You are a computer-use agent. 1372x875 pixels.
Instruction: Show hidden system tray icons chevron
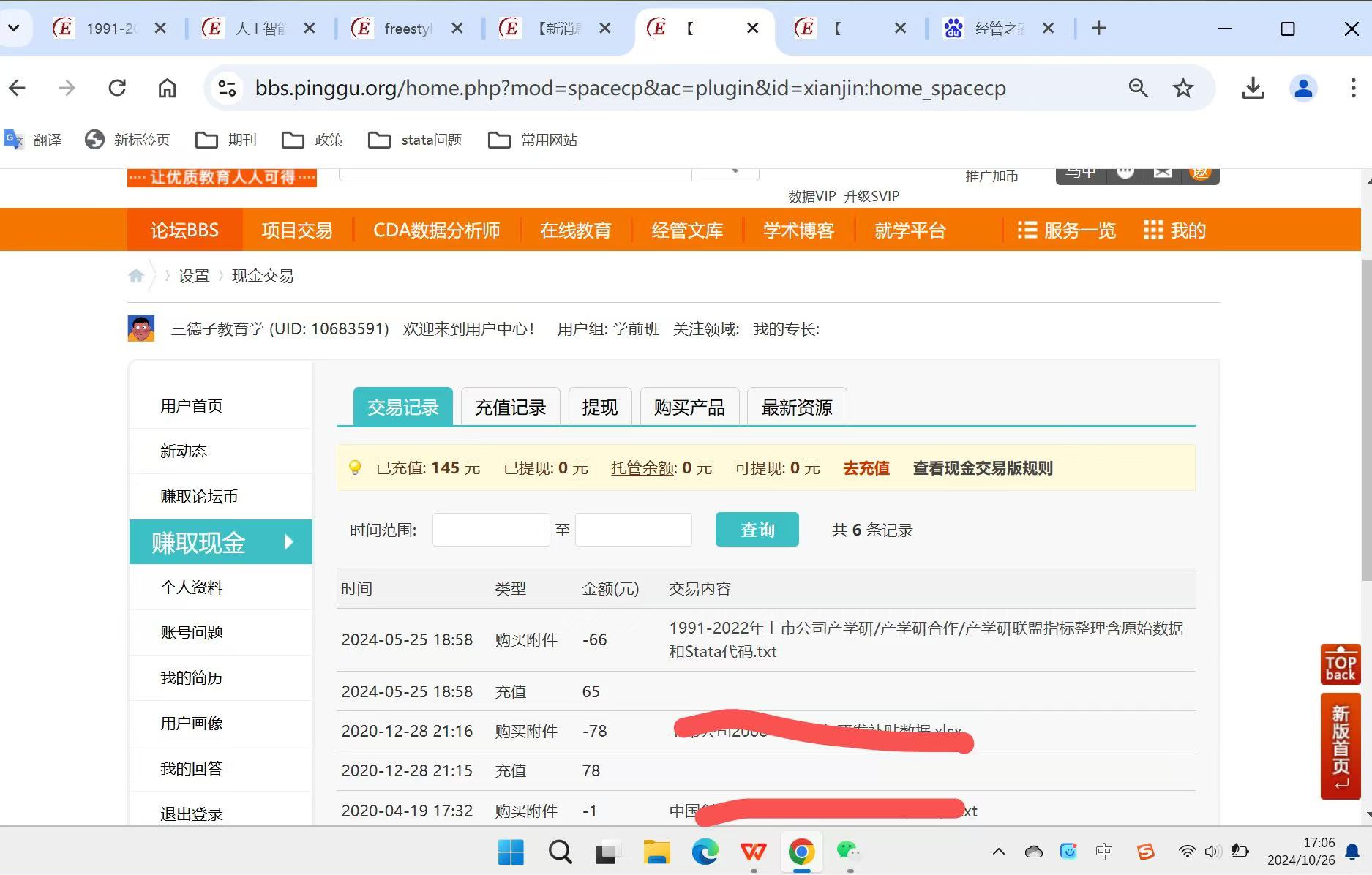tap(998, 852)
